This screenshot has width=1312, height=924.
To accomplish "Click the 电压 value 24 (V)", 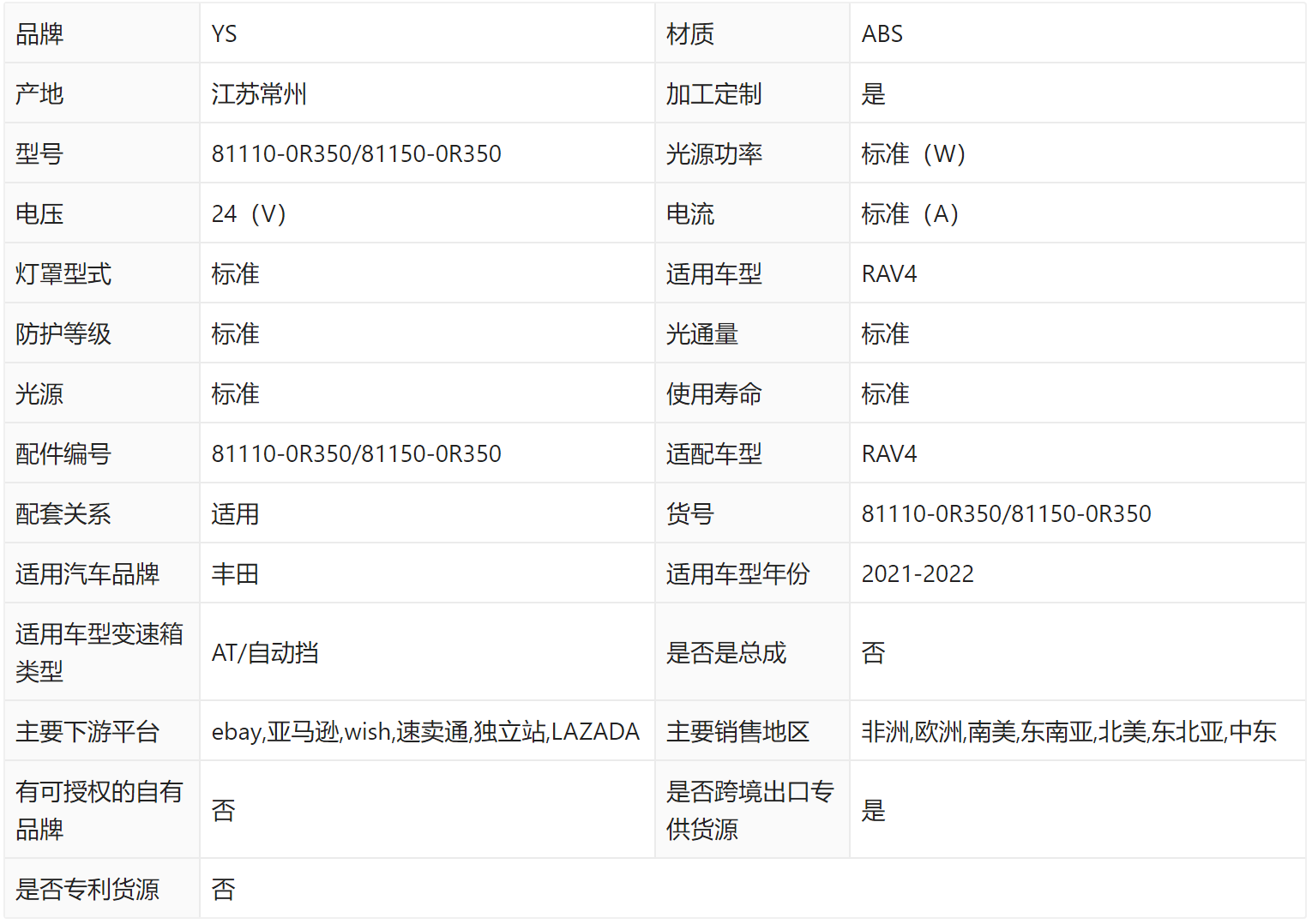I will click(249, 214).
